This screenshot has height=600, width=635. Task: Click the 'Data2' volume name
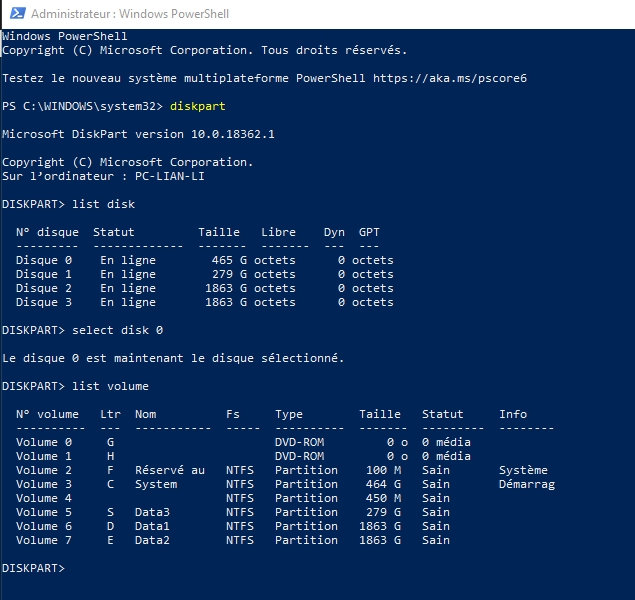153,540
